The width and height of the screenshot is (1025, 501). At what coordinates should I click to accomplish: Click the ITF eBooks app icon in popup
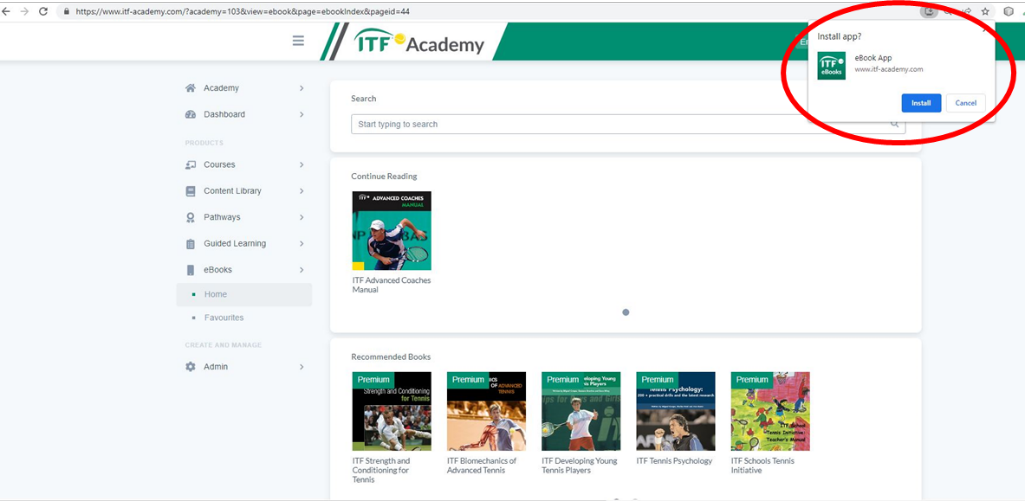(x=831, y=65)
